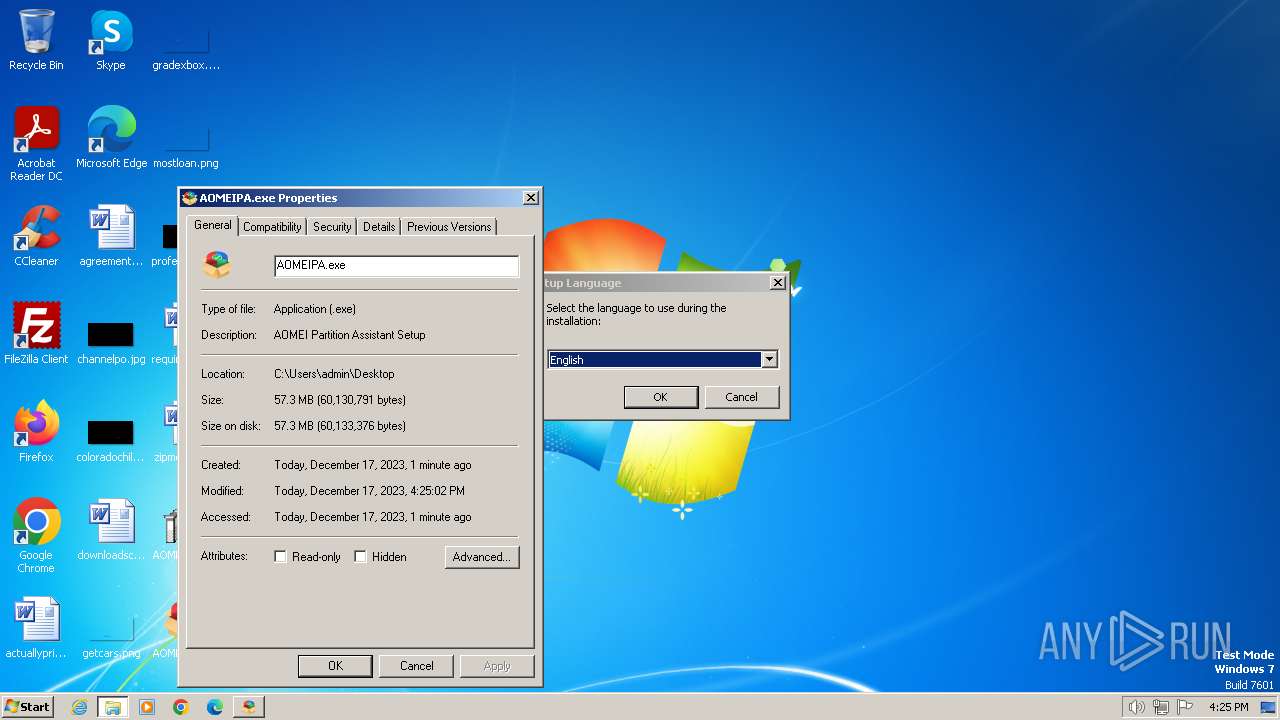
Task: Select the downloadsc Word document icon
Action: [111, 530]
